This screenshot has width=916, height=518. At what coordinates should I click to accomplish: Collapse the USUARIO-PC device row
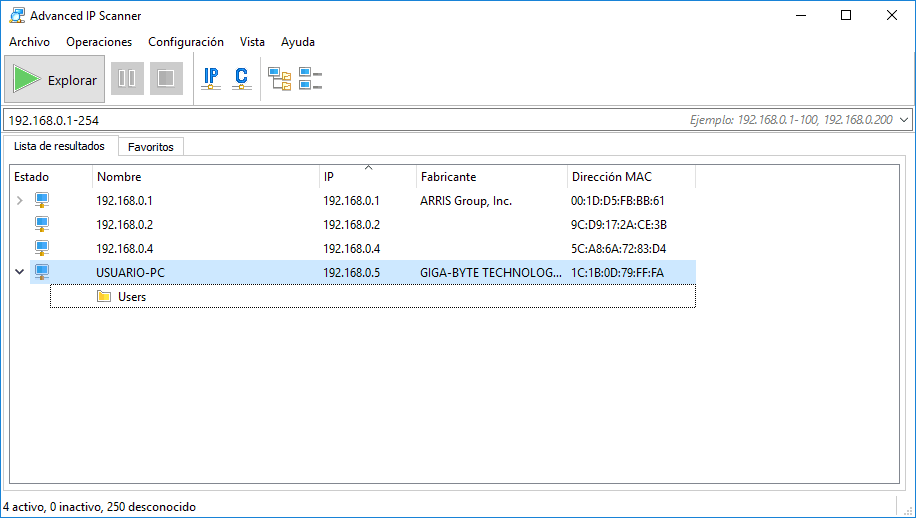tap(19, 272)
